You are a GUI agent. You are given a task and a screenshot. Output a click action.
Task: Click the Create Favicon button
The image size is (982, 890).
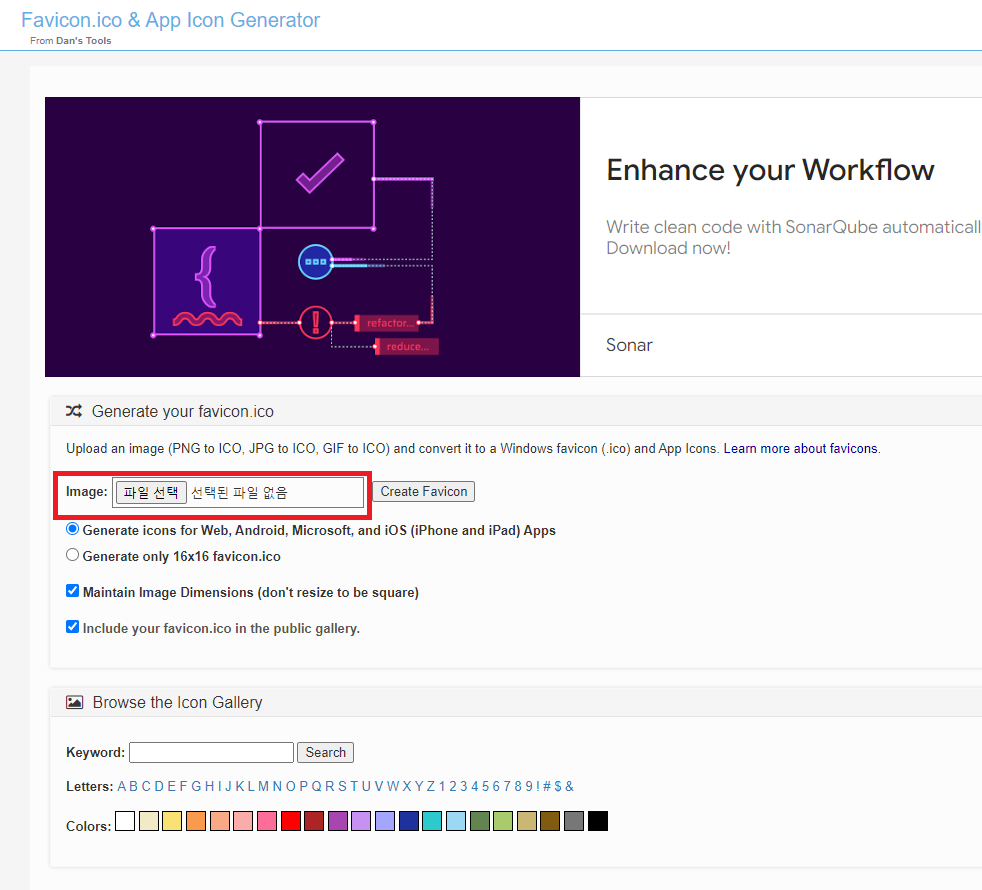click(424, 492)
